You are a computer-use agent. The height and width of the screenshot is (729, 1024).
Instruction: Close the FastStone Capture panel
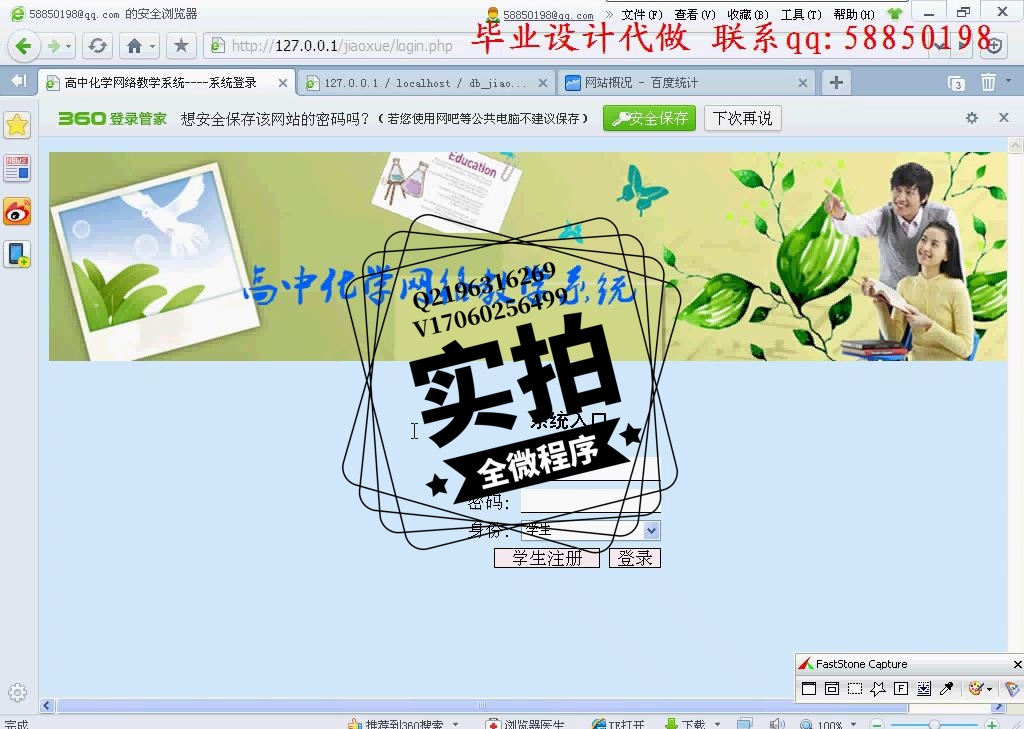coord(1017,664)
